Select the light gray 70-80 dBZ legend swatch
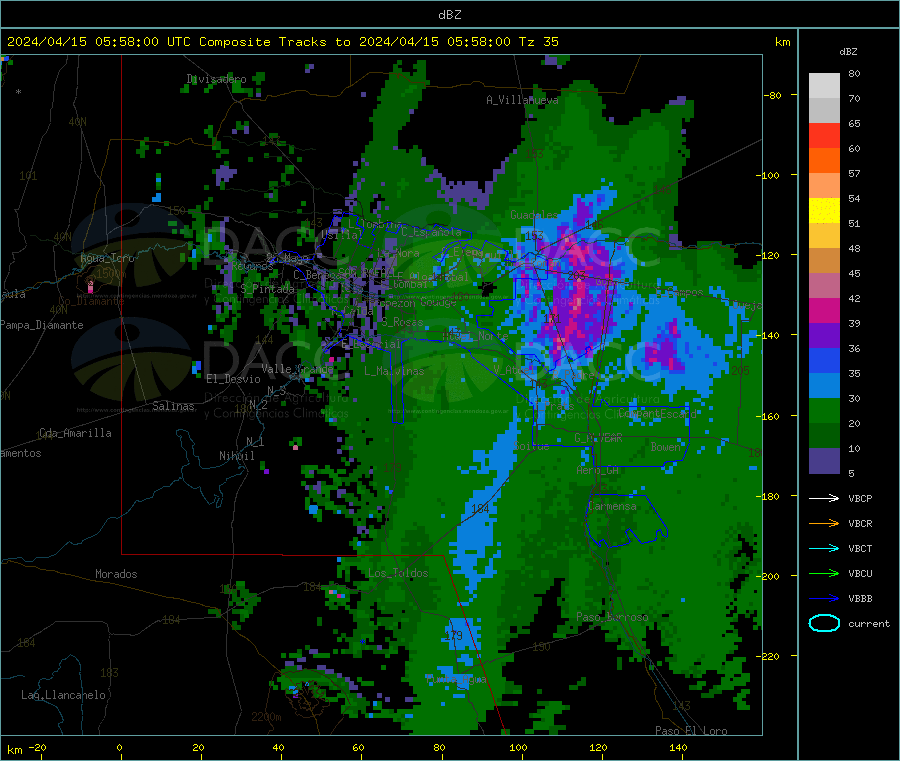 (x=824, y=86)
